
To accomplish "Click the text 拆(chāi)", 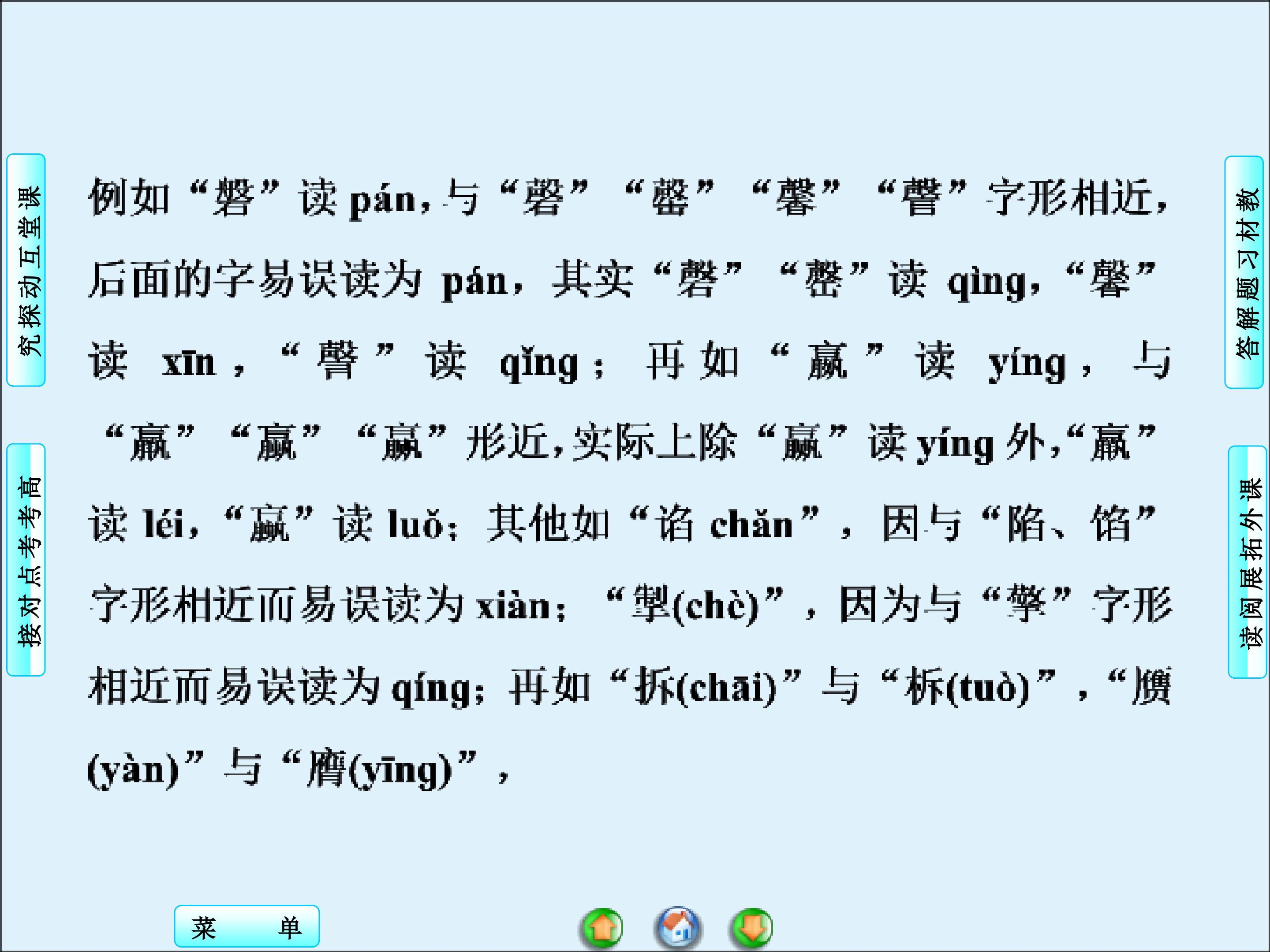I will pos(705,688).
